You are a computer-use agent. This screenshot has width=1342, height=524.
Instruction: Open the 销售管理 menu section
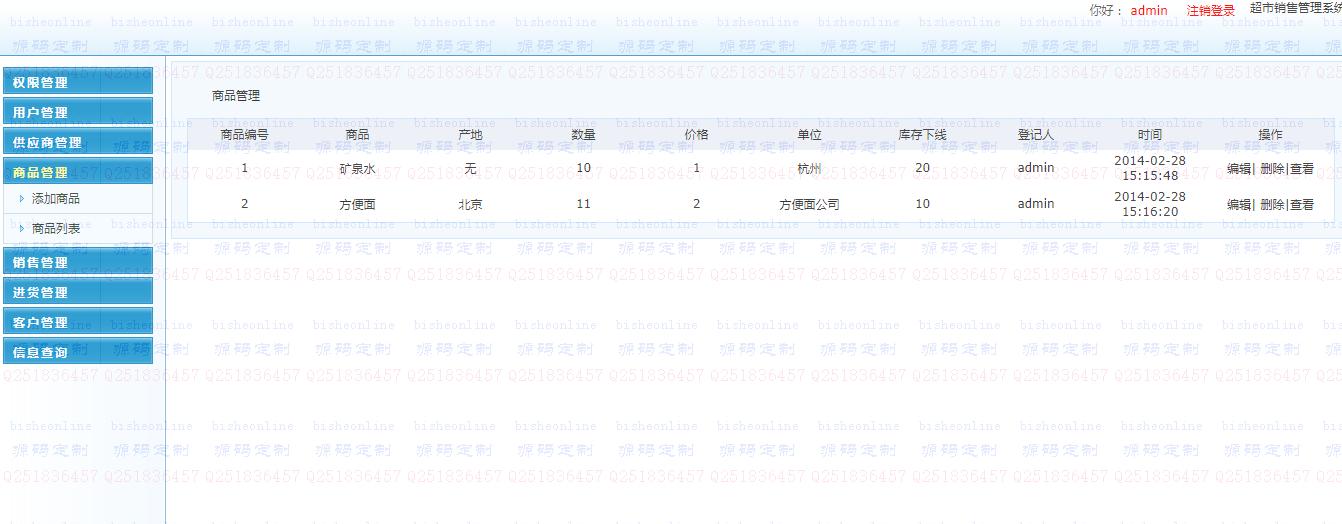click(x=77, y=262)
